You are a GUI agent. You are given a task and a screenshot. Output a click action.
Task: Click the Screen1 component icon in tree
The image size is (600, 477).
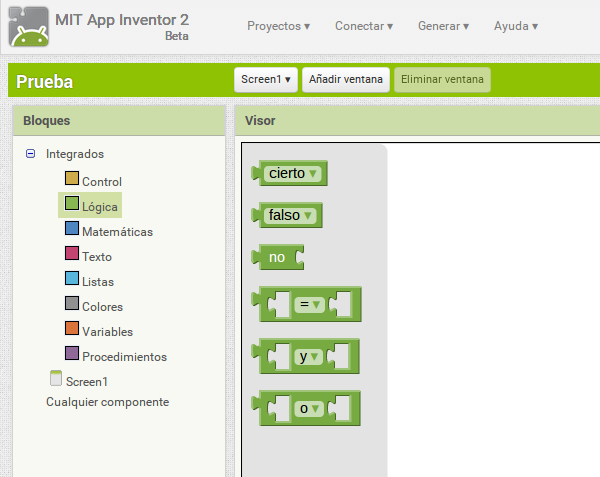click(56, 378)
